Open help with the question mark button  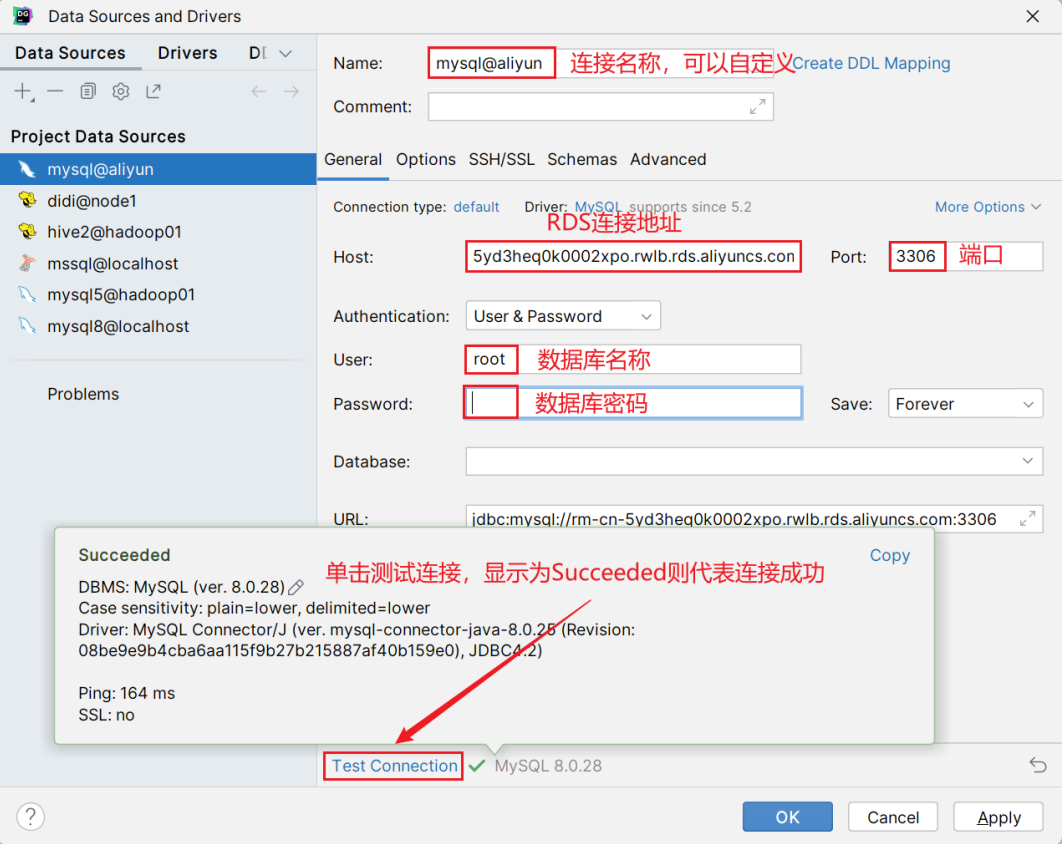(x=30, y=816)
